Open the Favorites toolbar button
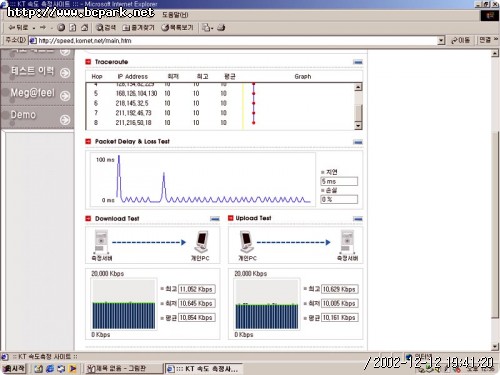Screen dimensions: 500x375 pyautogui.click(x=138, y=28)
